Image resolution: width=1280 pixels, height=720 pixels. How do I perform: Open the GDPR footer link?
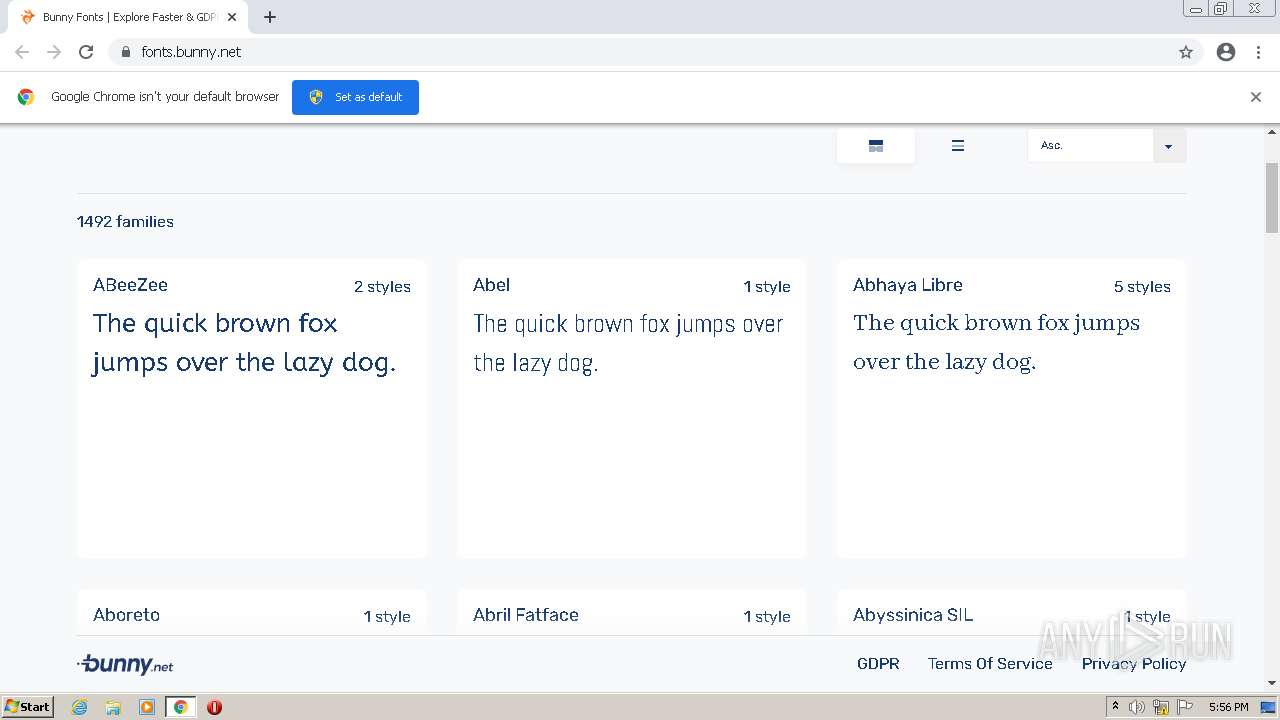[x=878, y=664]
